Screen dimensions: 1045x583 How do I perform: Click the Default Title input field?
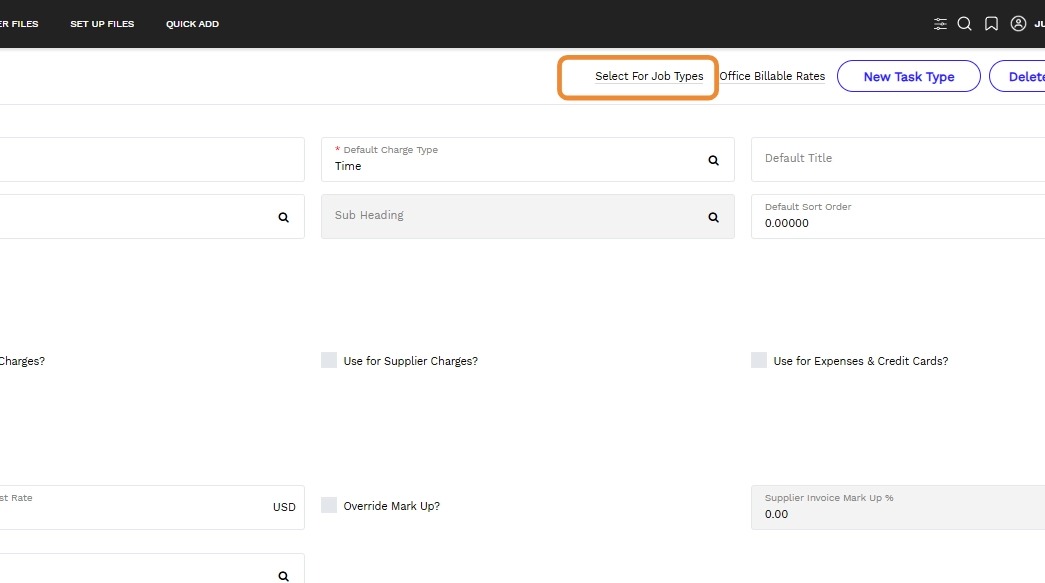pos(895,159)
